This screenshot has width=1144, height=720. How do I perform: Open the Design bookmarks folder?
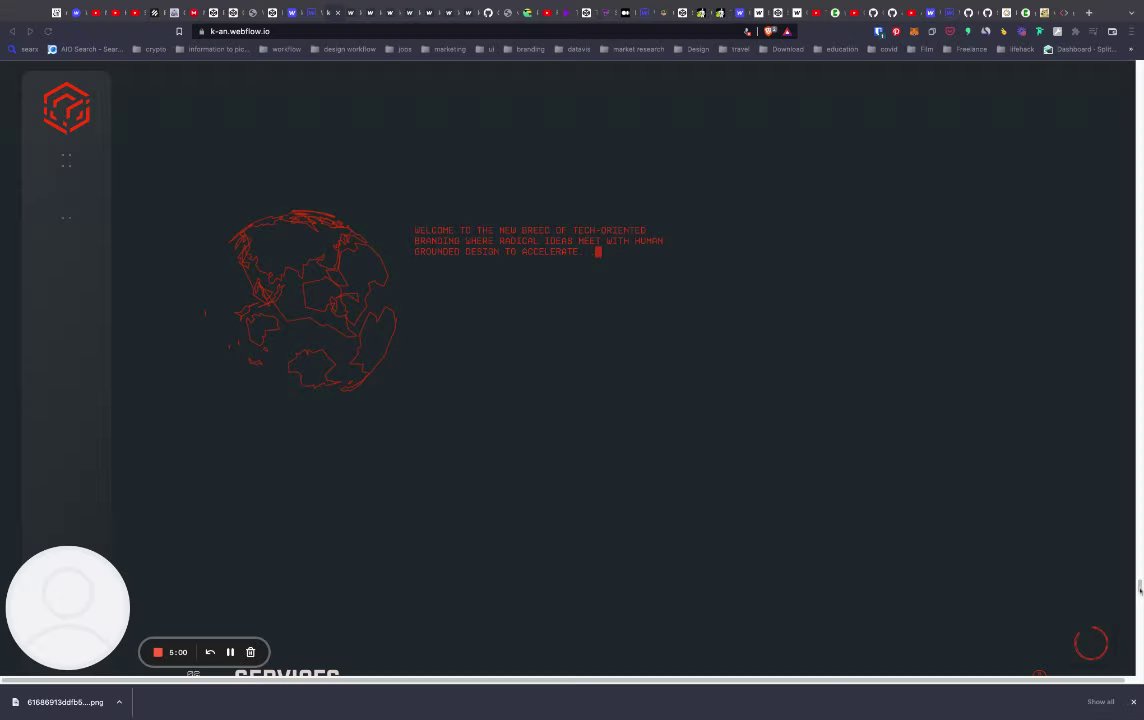click(692, 50)
